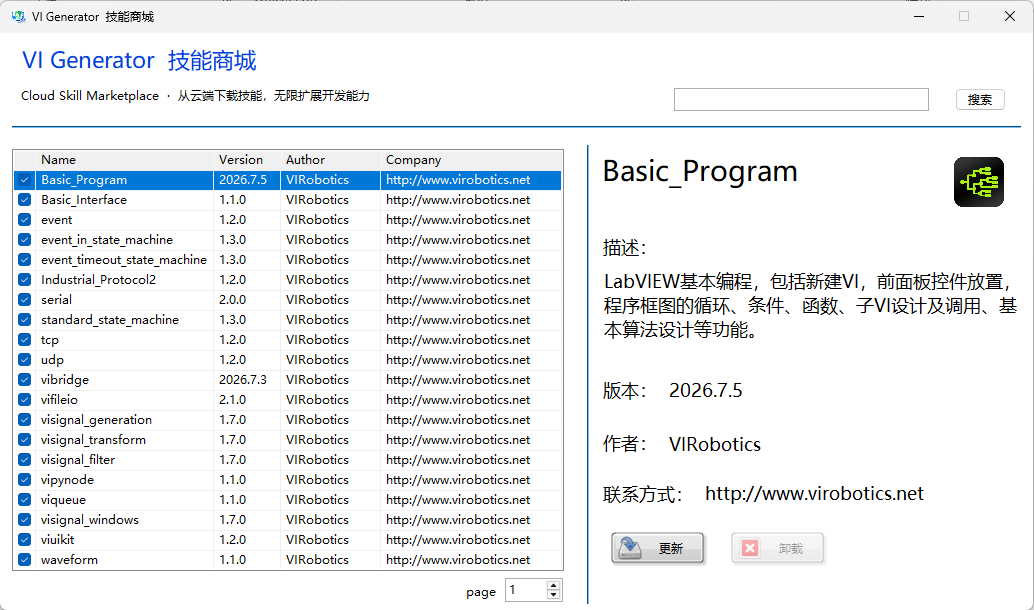1034x610 pixels.
Task: Select the visignal_filter skill row
Action: click(288, 460)
